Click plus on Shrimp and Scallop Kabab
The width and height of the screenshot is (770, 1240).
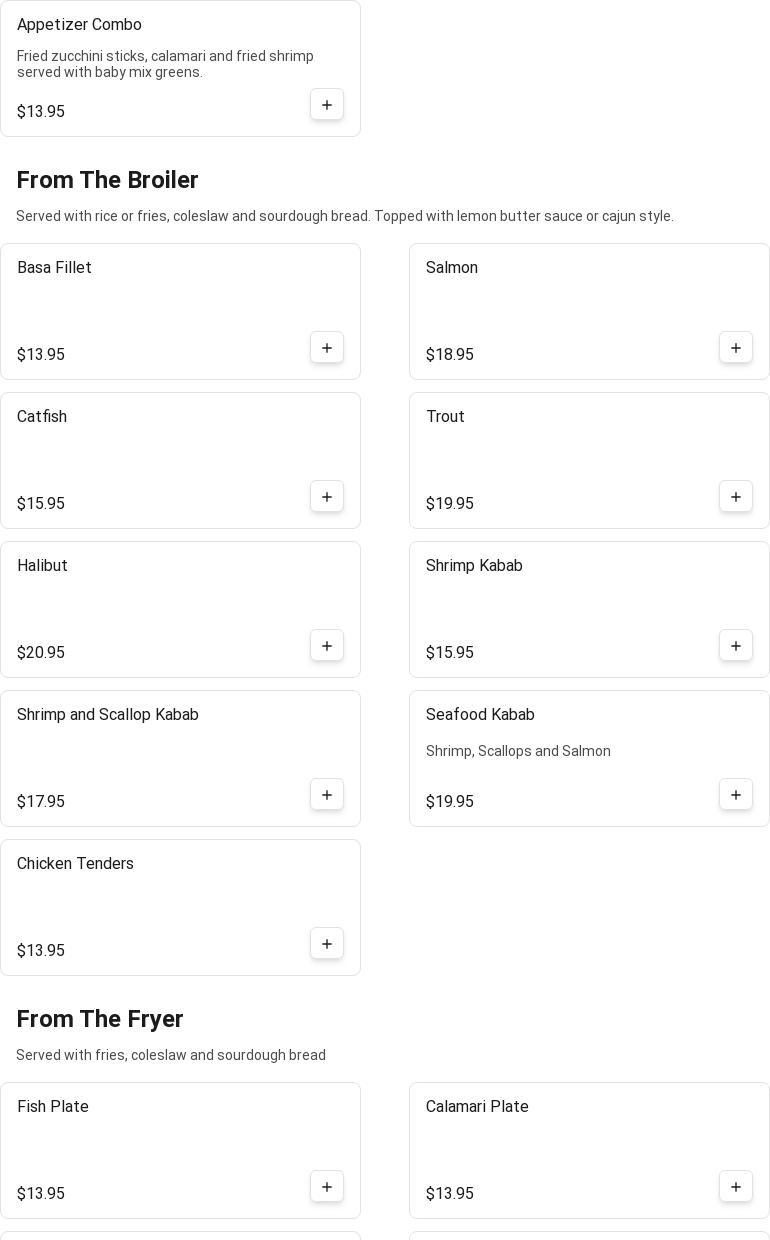tap(327, 795)
